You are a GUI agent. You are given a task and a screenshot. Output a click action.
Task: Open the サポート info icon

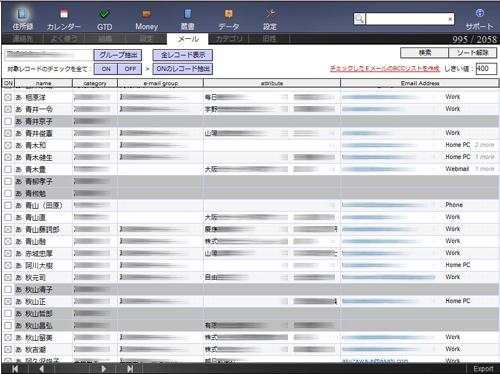click(480, 13)
